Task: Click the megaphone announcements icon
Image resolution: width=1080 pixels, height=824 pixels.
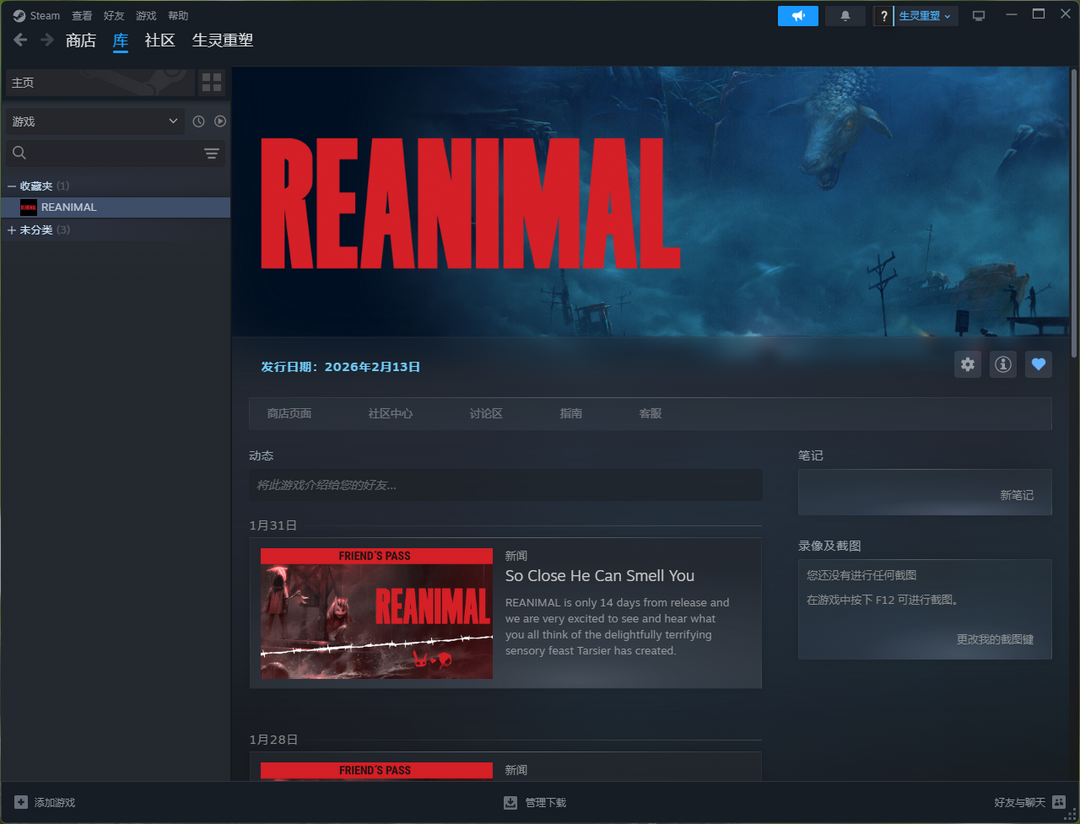Action: [797, 16]
